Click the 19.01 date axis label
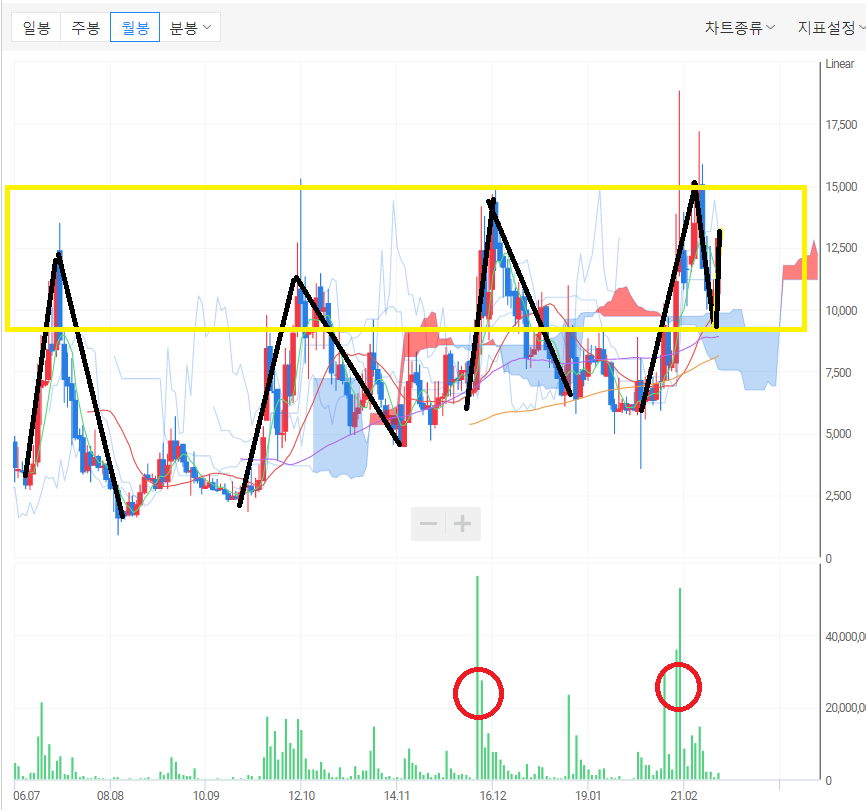866x810 pixels. (x=588, y=796)
